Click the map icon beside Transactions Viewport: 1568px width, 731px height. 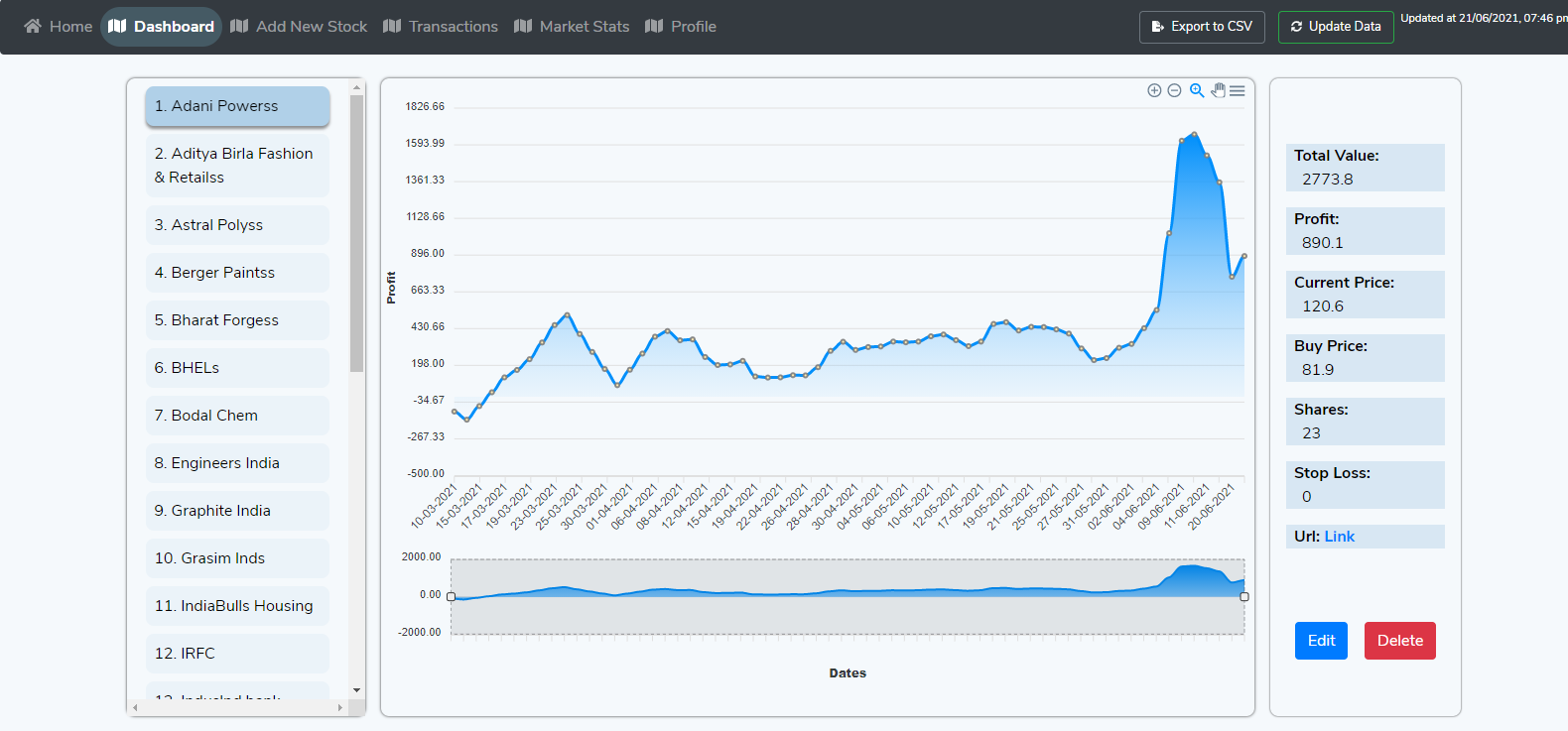coord(392,26)
